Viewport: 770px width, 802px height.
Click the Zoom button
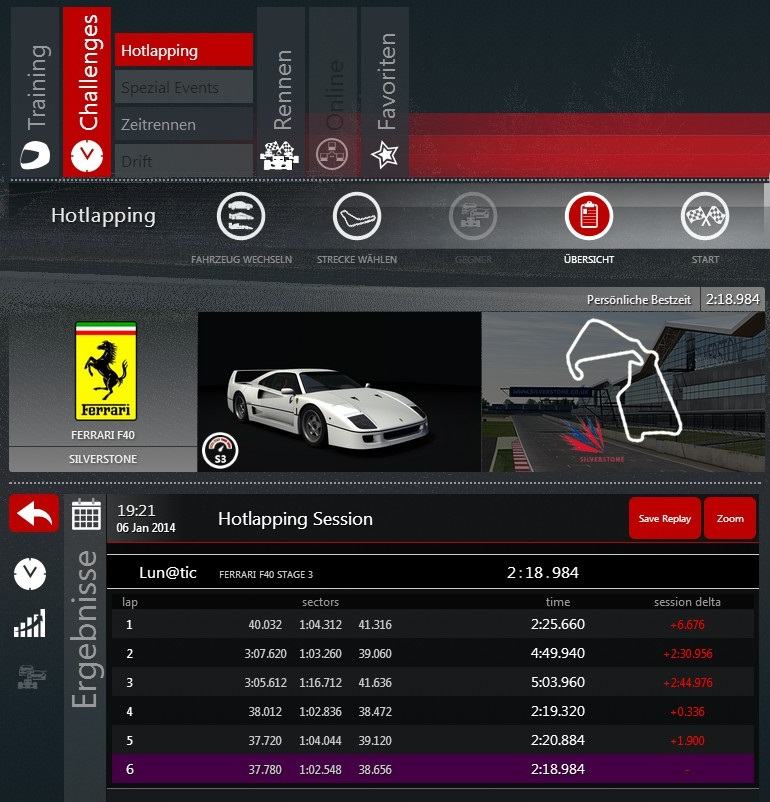click(x=730, y=518)
